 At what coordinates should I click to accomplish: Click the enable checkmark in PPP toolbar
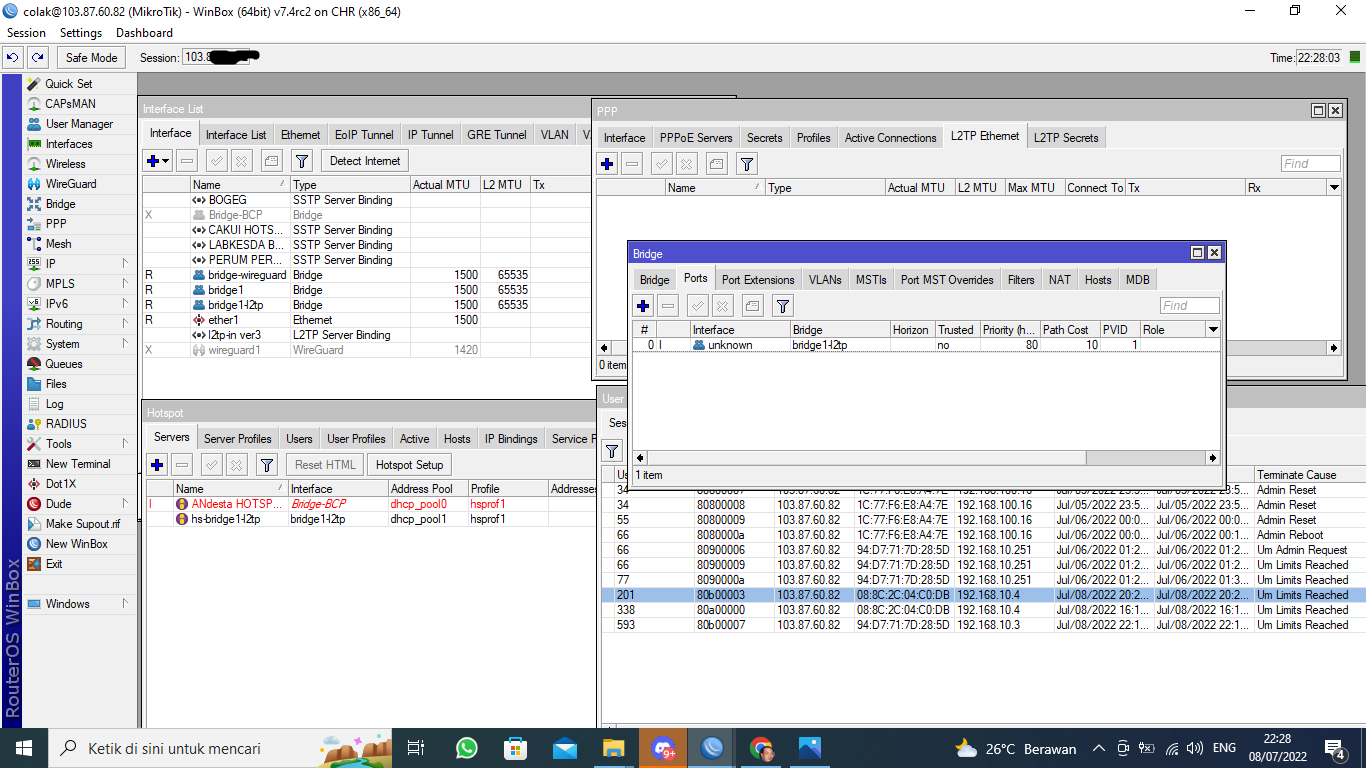[661, 164]
